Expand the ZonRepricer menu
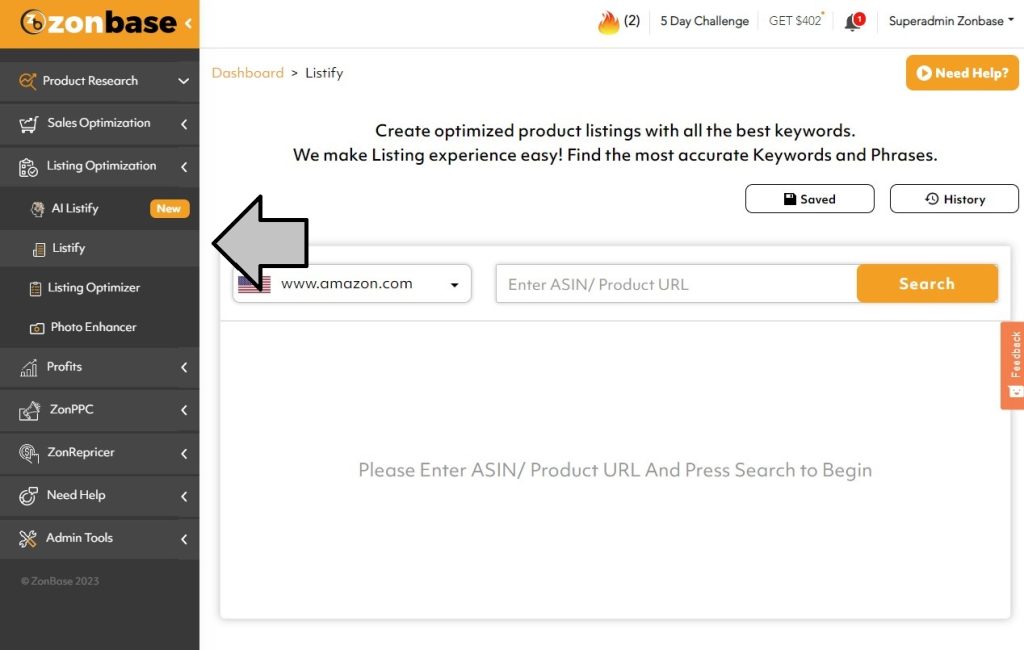This screenshot has width=1024, height=650. 184,453
